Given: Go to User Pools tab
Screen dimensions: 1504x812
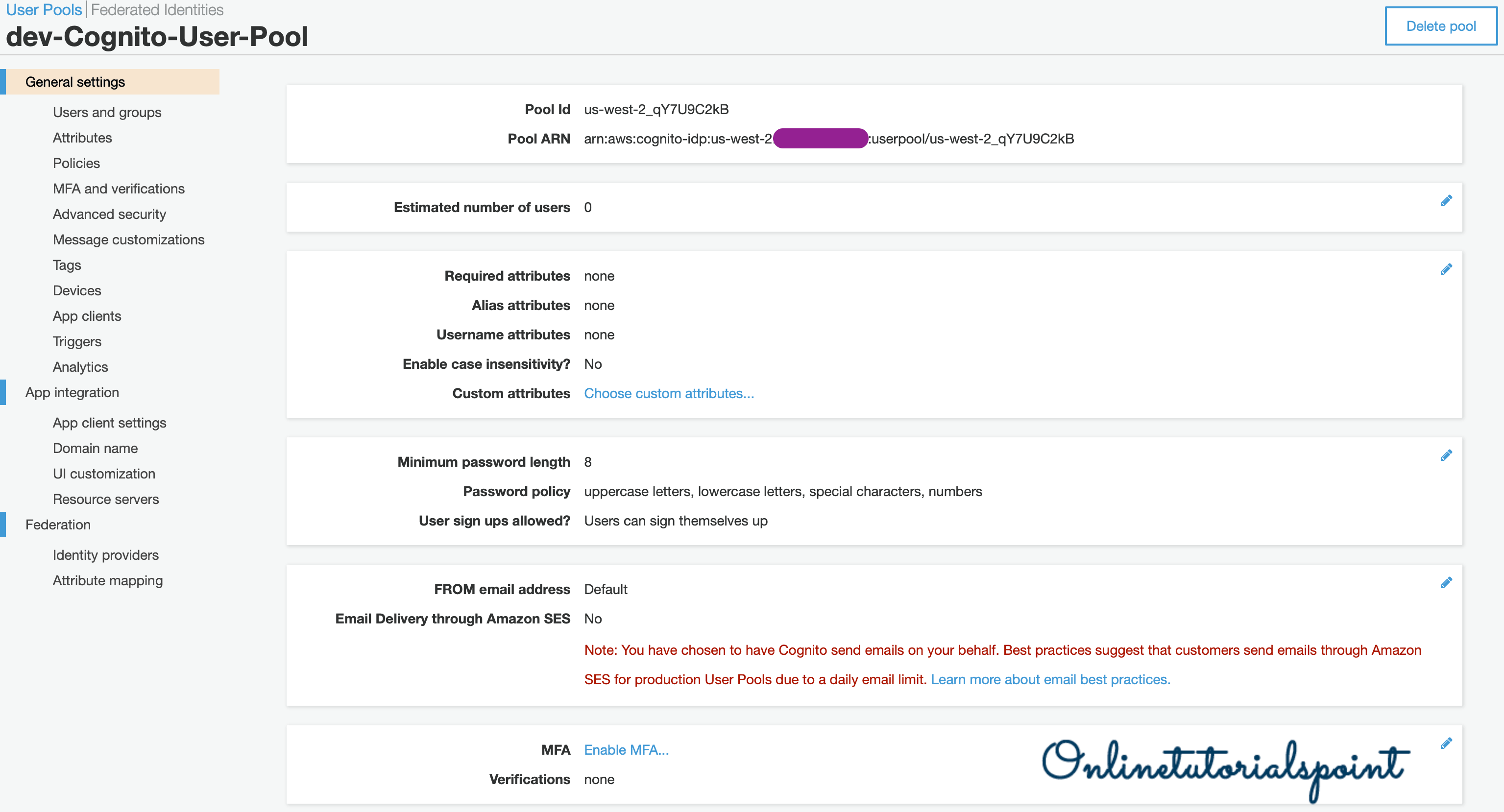Looking at the screenshot, I should pyautogui.click(x=44, y=10).
